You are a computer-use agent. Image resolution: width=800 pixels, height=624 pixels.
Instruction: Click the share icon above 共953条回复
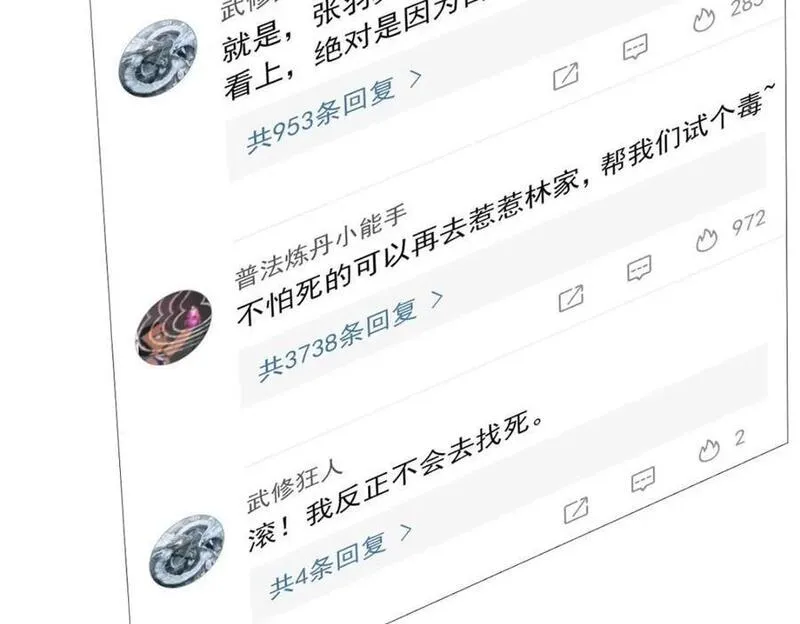[566, 77]
